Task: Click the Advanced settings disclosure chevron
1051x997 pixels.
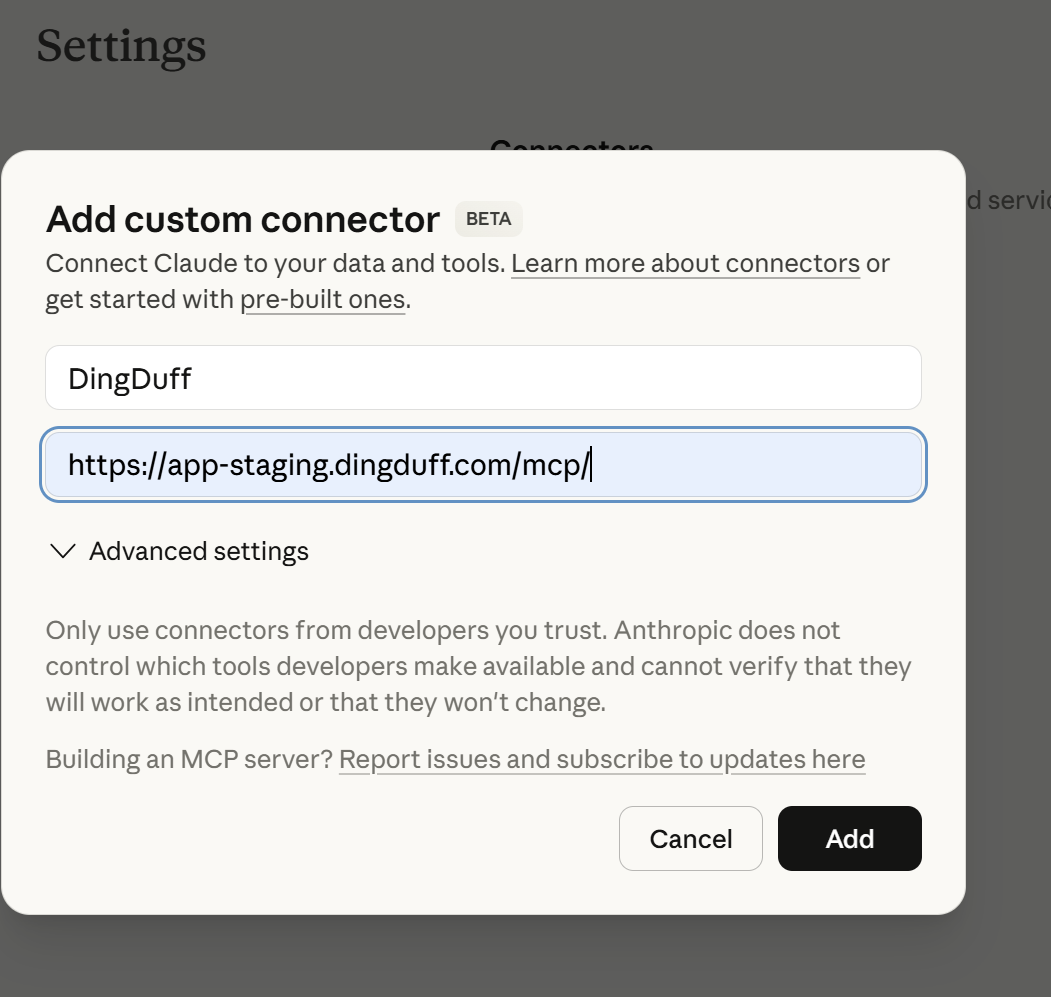Action: [x=61, y=551]
